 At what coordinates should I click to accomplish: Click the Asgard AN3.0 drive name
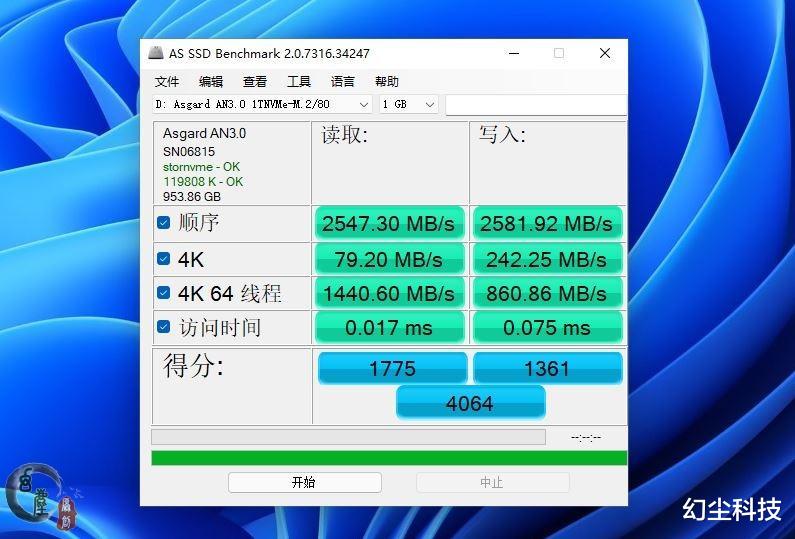(x=204, y=133)
